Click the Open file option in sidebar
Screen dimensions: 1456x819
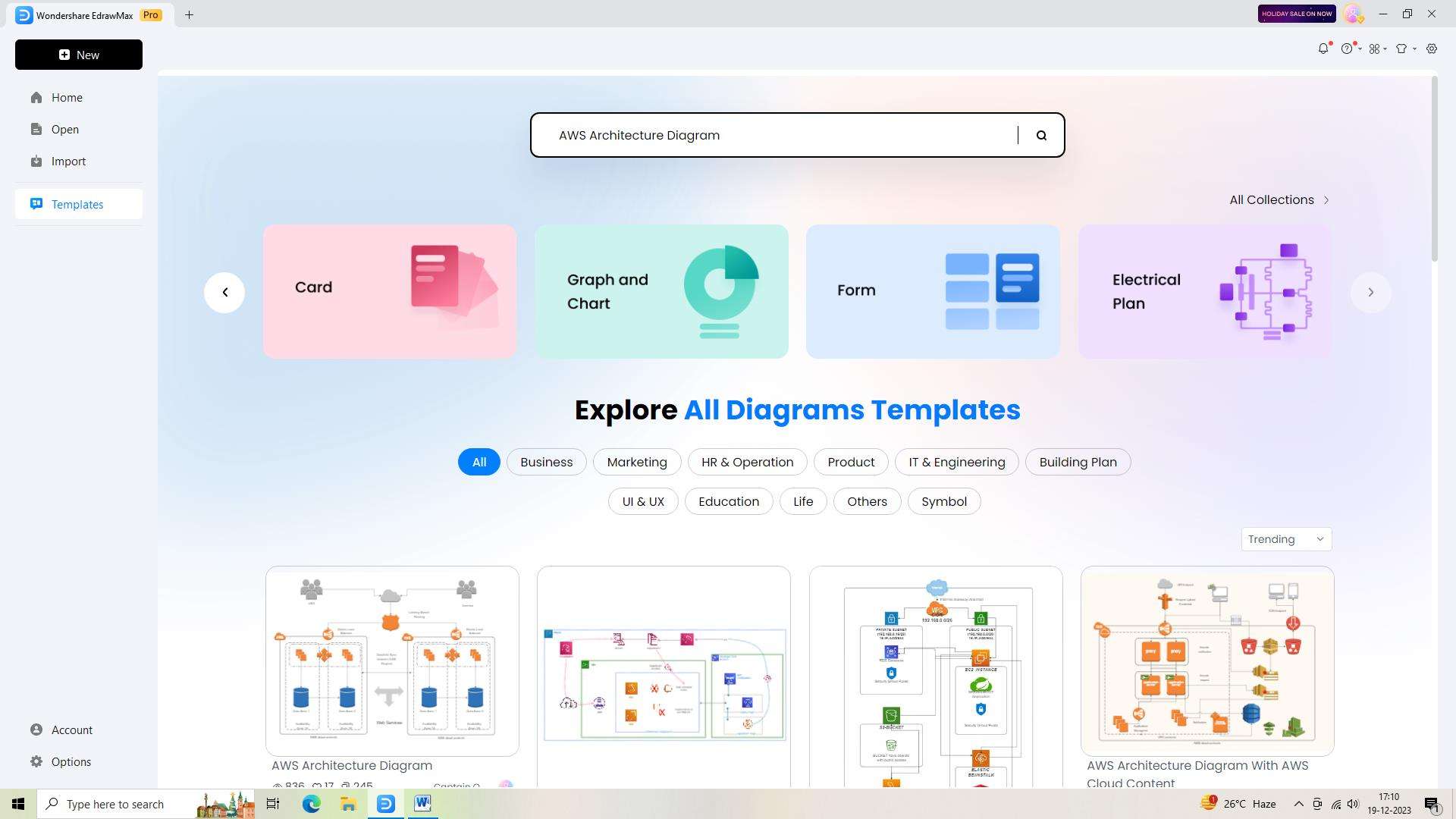[65, 129]
